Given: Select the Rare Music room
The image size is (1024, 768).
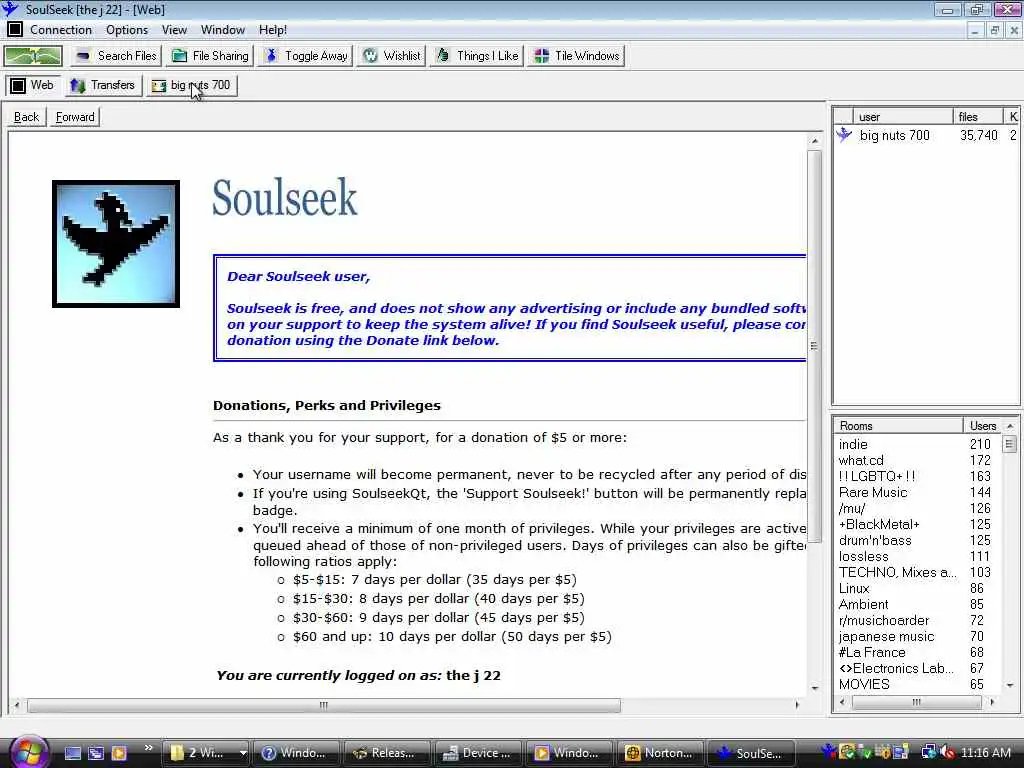Looking at the screenshot, I should click(918, 492).
